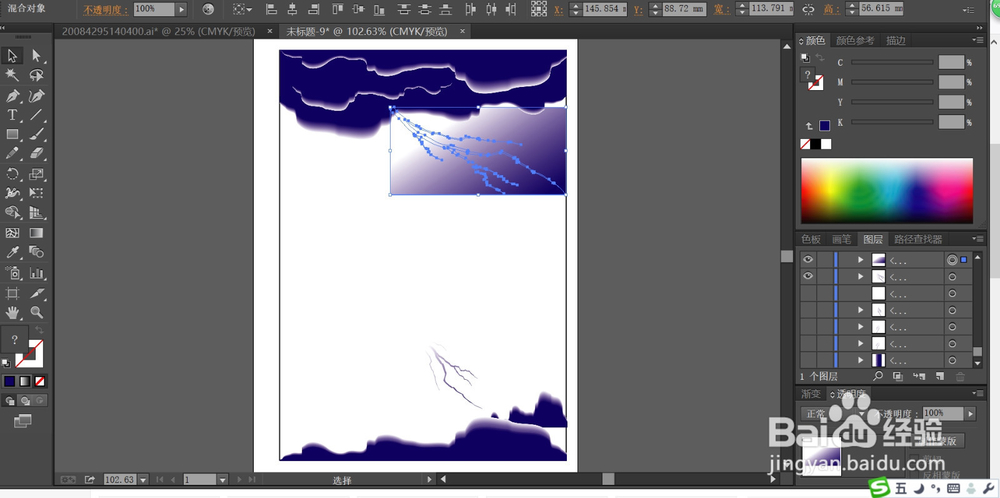Image resolution: width=1000 pixels, height=498 pixels.
Task: Open the zoom level 102.63 dropdown
Action: click(x=143, y=480)
